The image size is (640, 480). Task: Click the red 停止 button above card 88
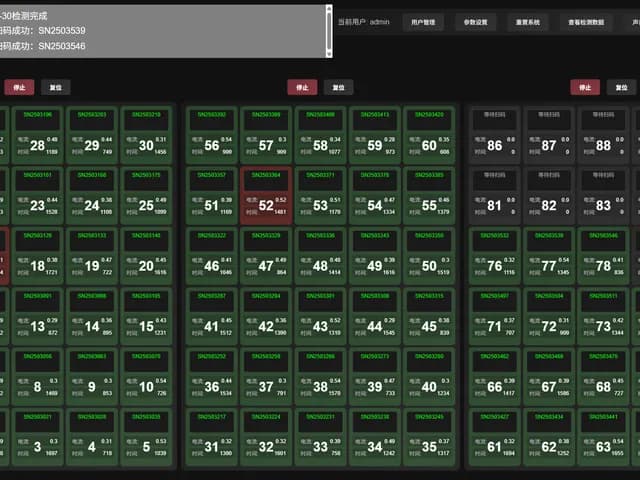[585, 87]
